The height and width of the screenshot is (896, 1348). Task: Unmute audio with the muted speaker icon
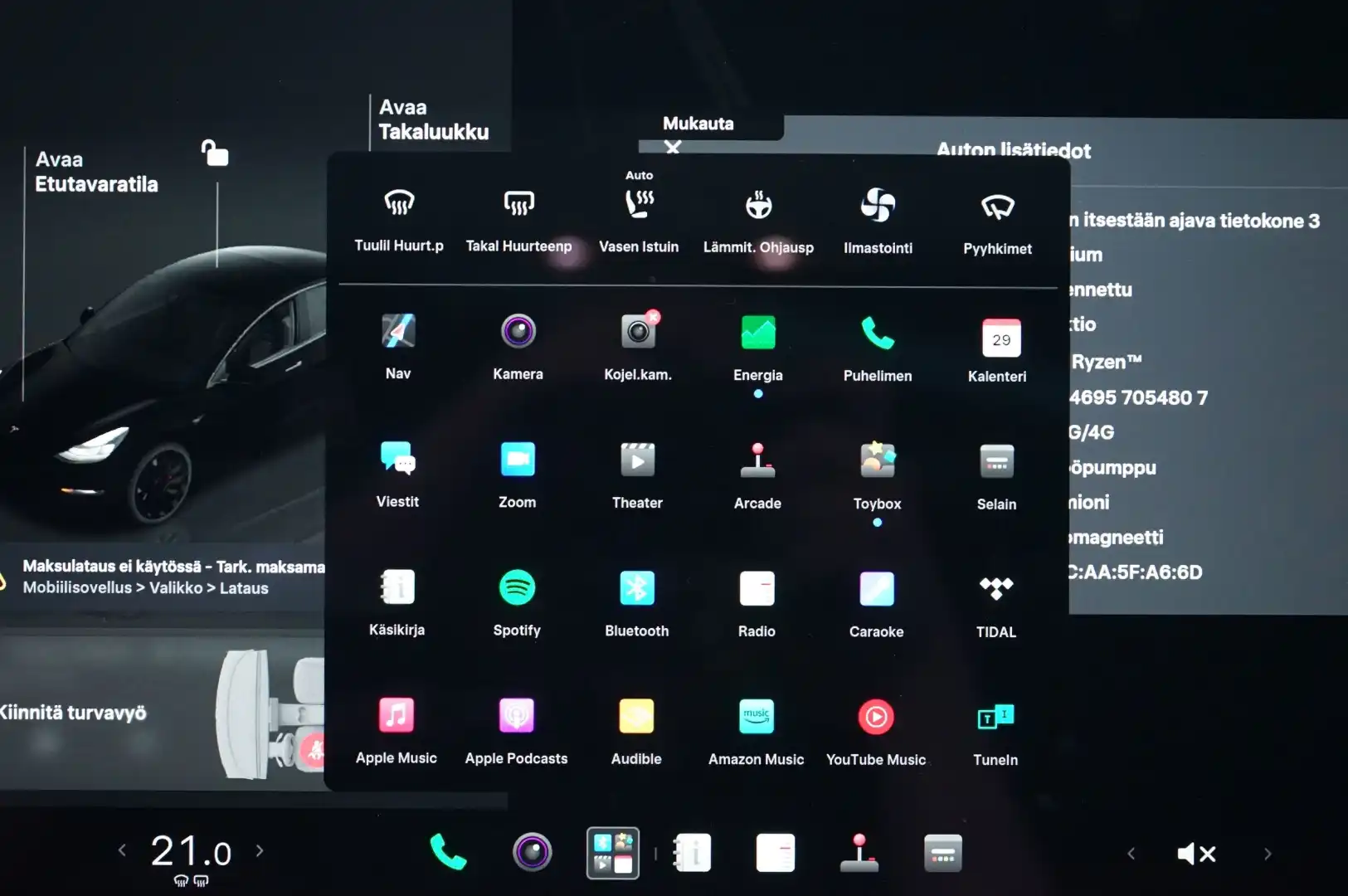point(1197,854)
